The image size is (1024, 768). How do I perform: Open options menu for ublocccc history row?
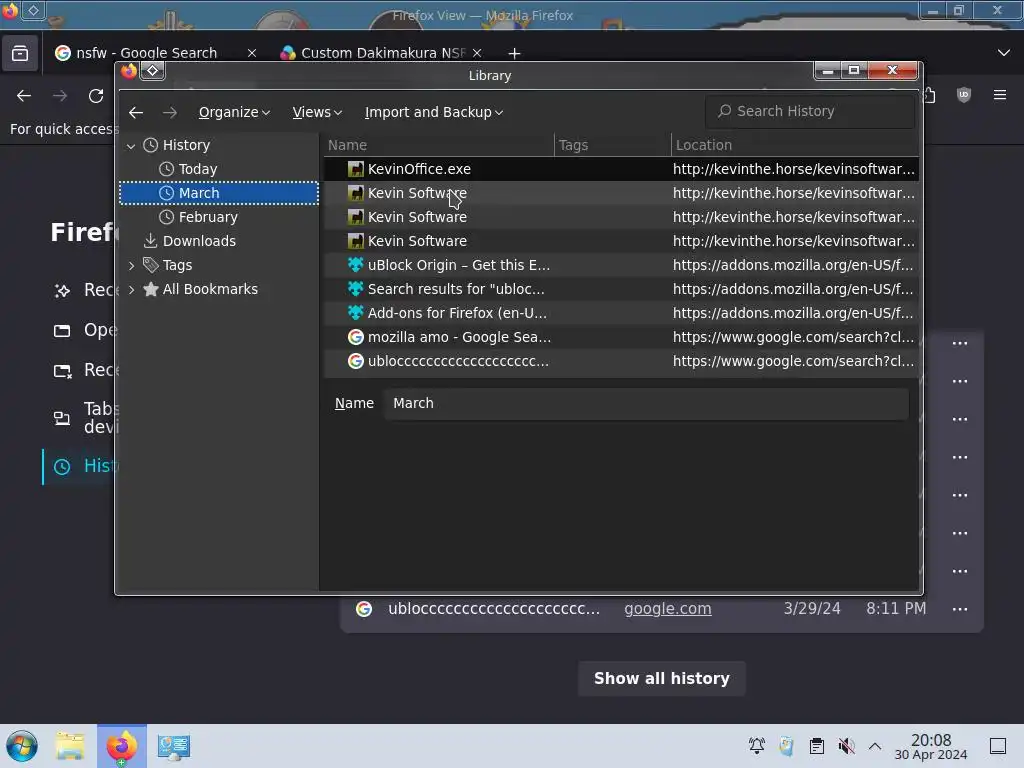tap(960, 609)
